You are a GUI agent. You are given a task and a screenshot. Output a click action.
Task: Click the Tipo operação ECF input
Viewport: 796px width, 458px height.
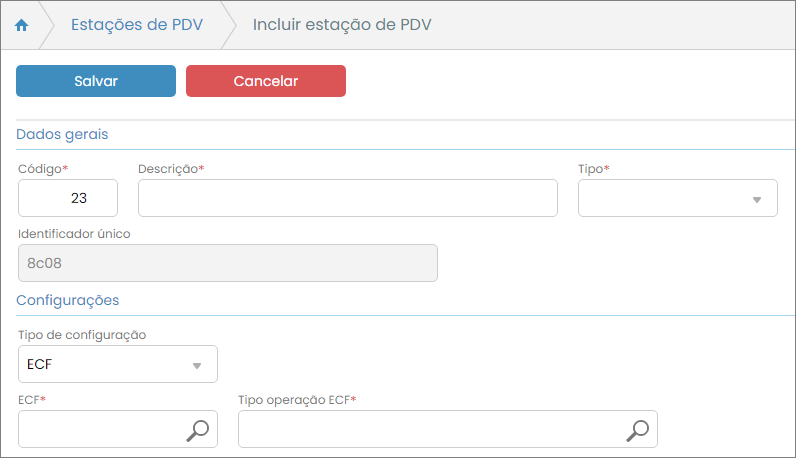430,430
